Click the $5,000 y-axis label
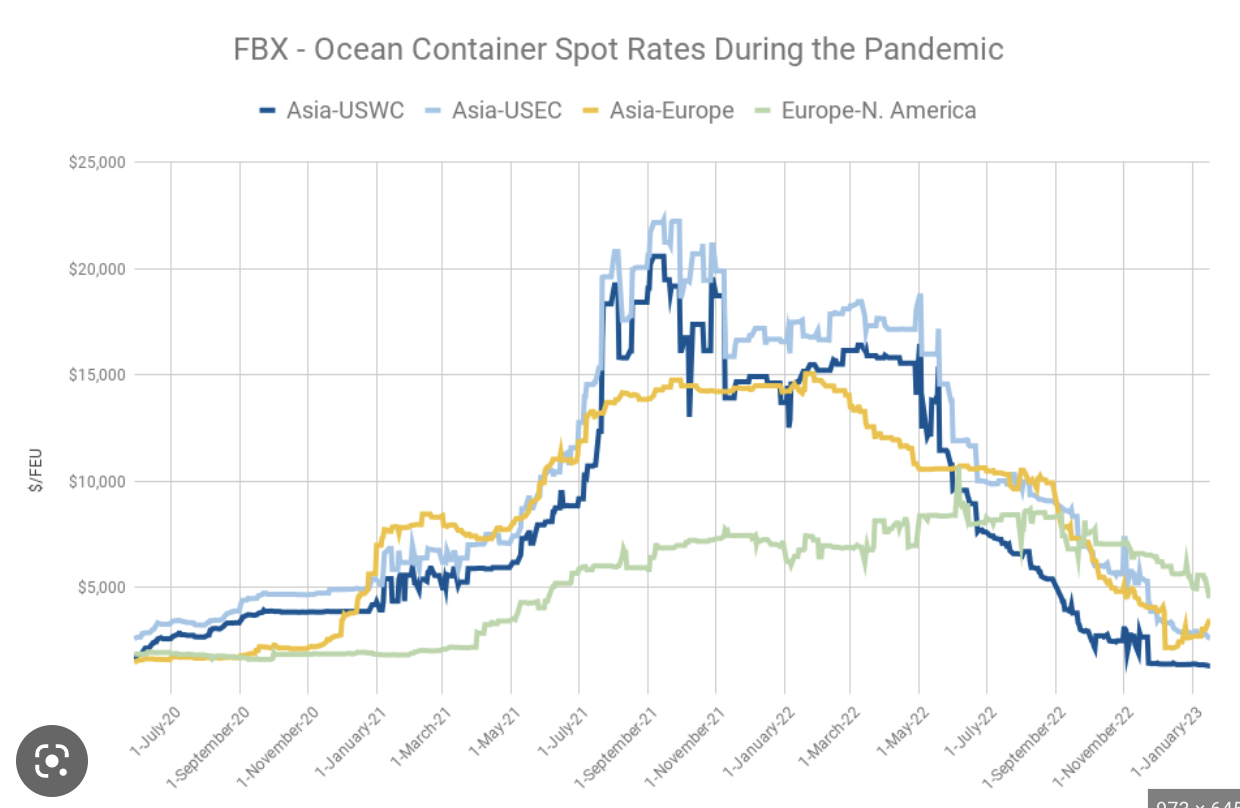This screenshot has height=808, width=1240. (x=101, y=587)
